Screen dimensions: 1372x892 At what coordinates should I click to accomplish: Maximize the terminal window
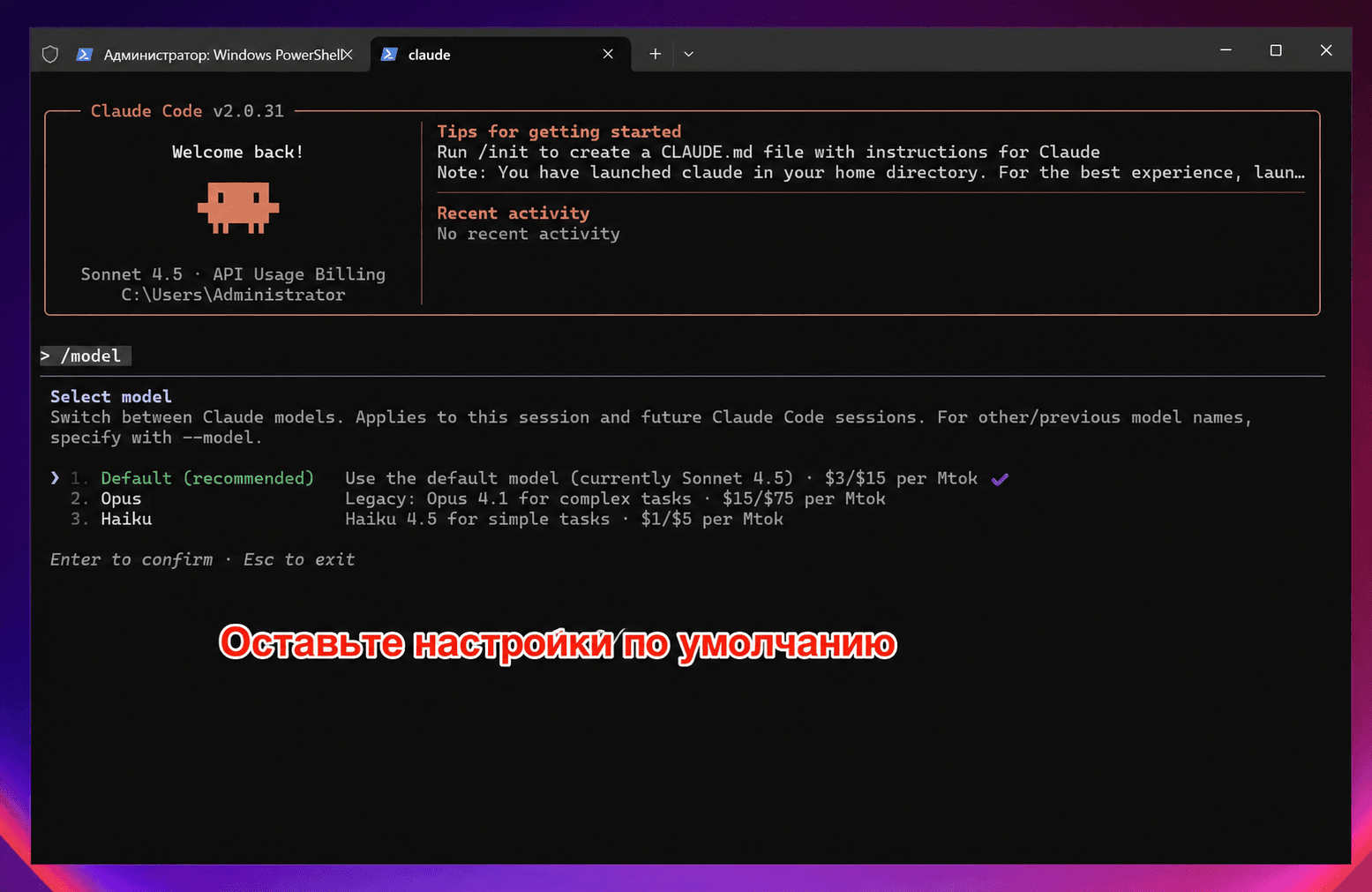pos(1276,51)
